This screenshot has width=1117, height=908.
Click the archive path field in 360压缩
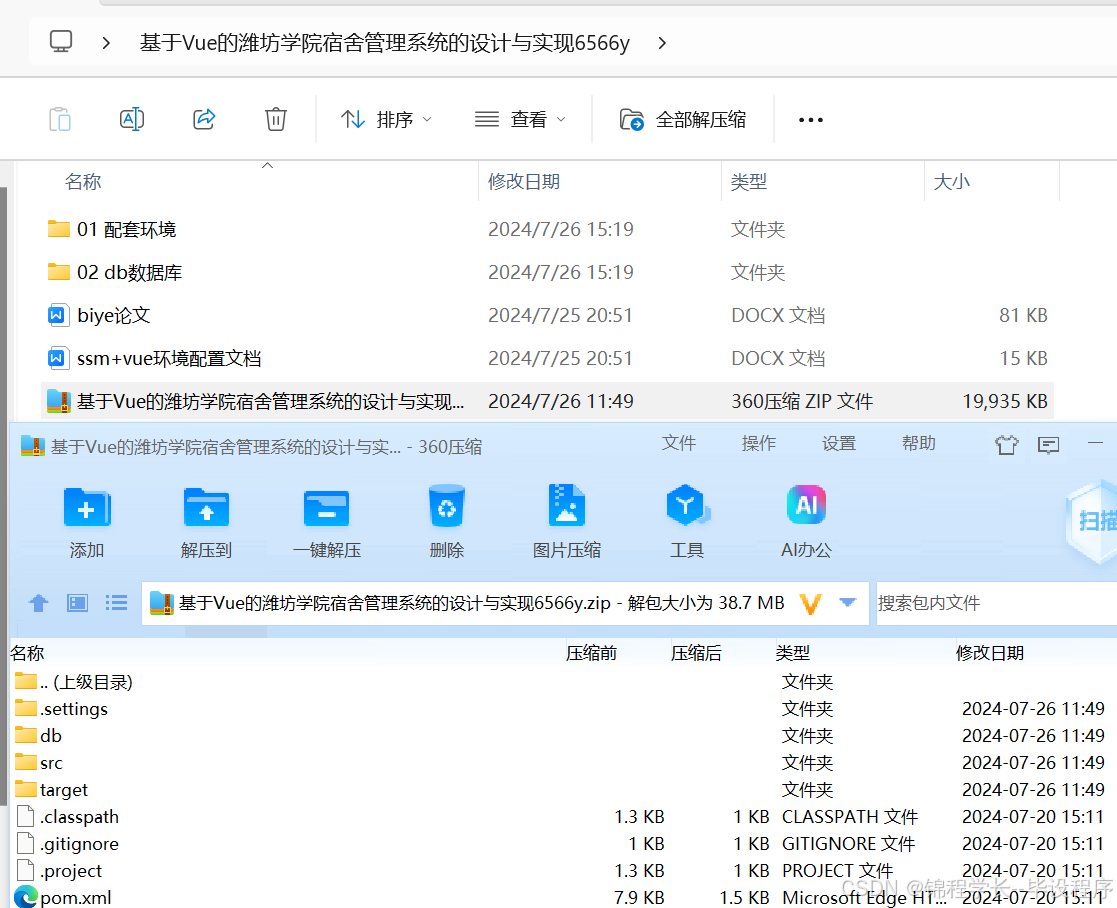click(505, 603)
